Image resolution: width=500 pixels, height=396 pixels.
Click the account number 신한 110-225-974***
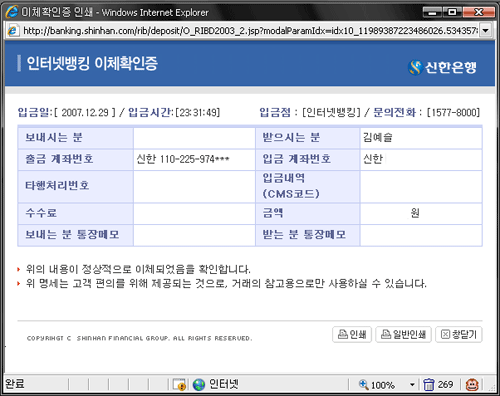coord(183,159)
